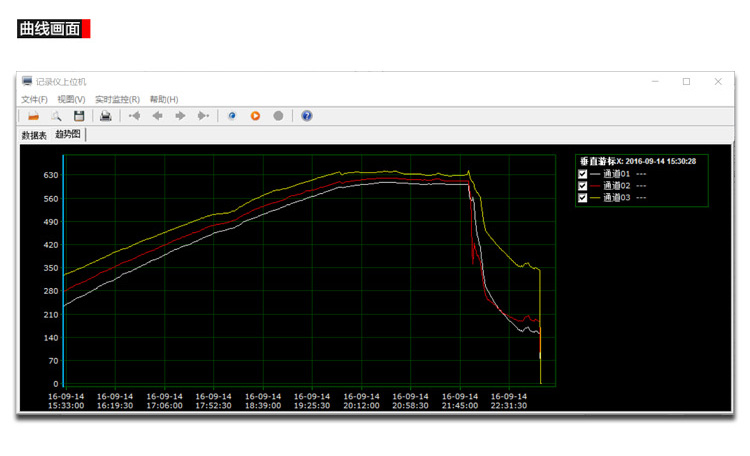This screenshot has height=456, width=750.
Task: Click the open file folder icon
Action: point(33,116)
